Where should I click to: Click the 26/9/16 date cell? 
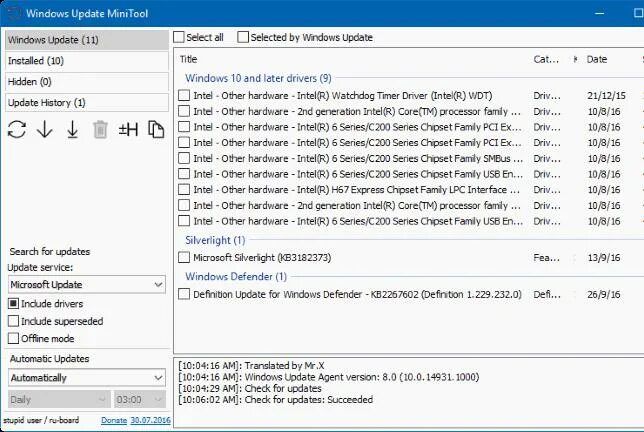[x=603, y=294]
